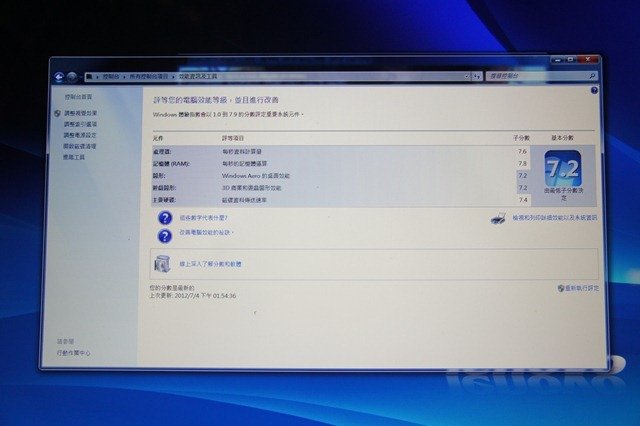
Task: Click the 改善電腦效能的祕訣 link
Action: tap(207, 232)
